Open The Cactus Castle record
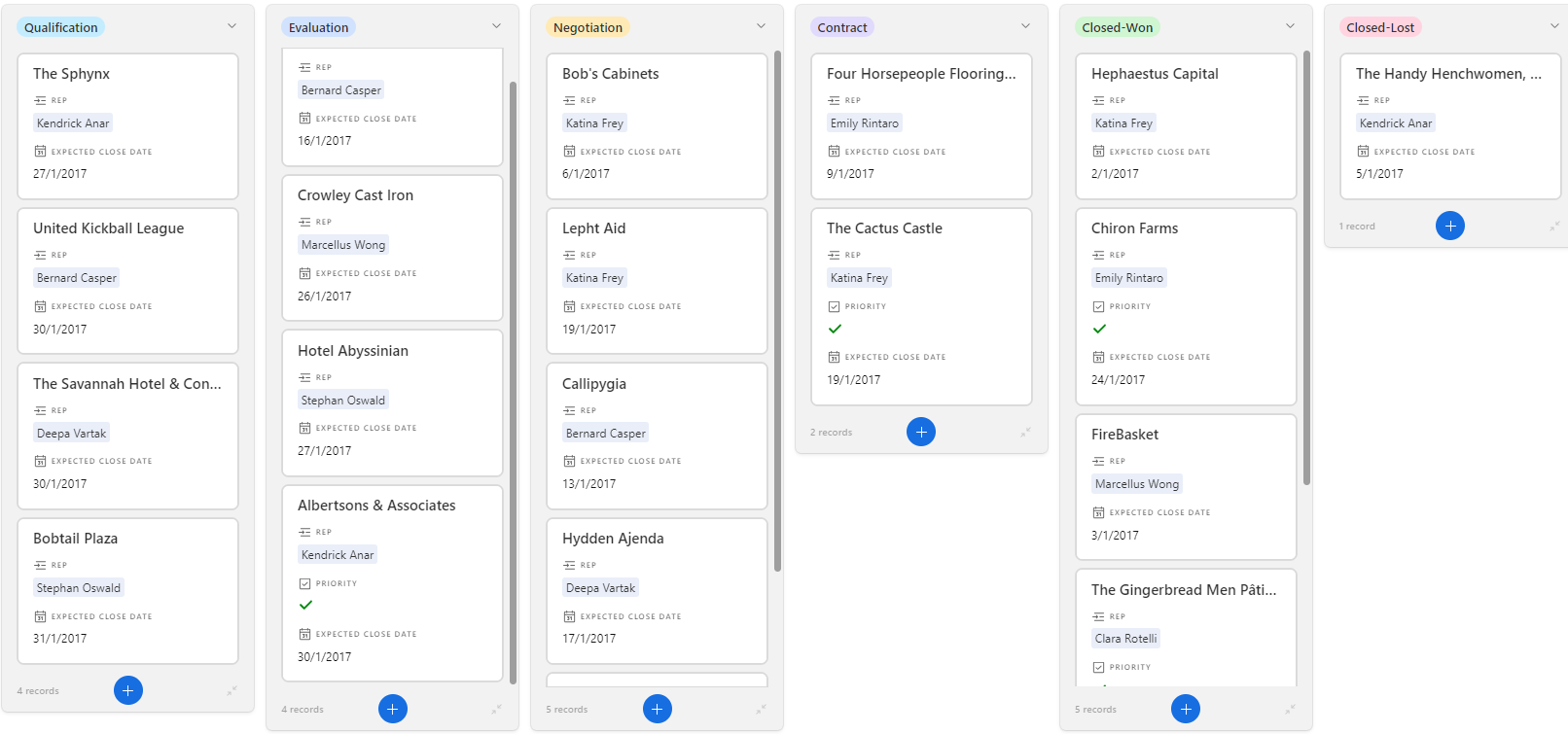Viewport: 1568px width, 734px height. coord(921,306)
